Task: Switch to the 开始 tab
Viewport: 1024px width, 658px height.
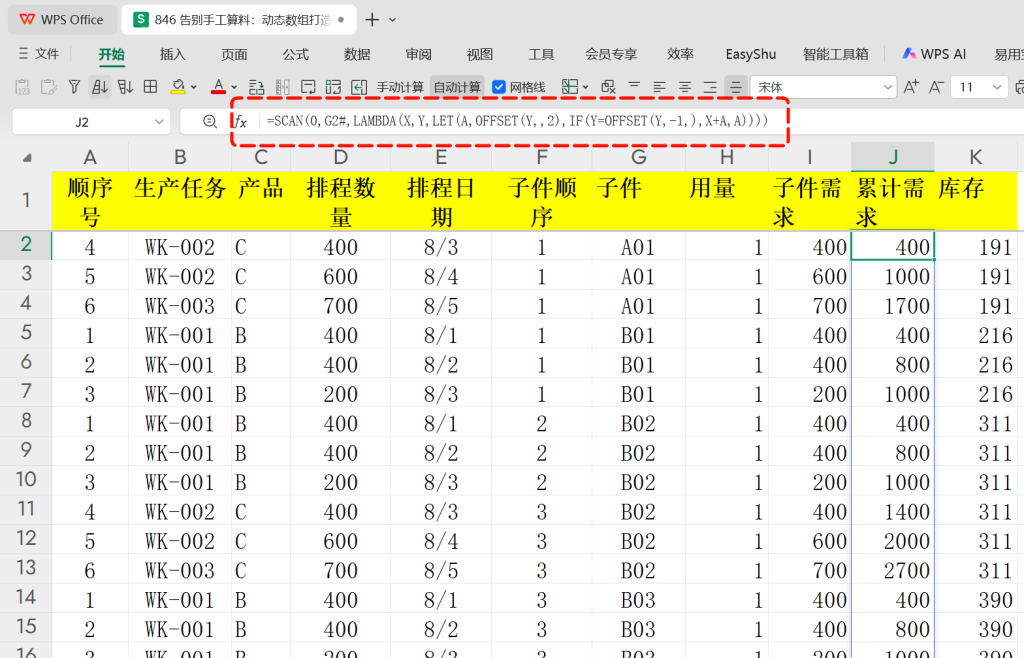Action: click(x=112, y=54)
